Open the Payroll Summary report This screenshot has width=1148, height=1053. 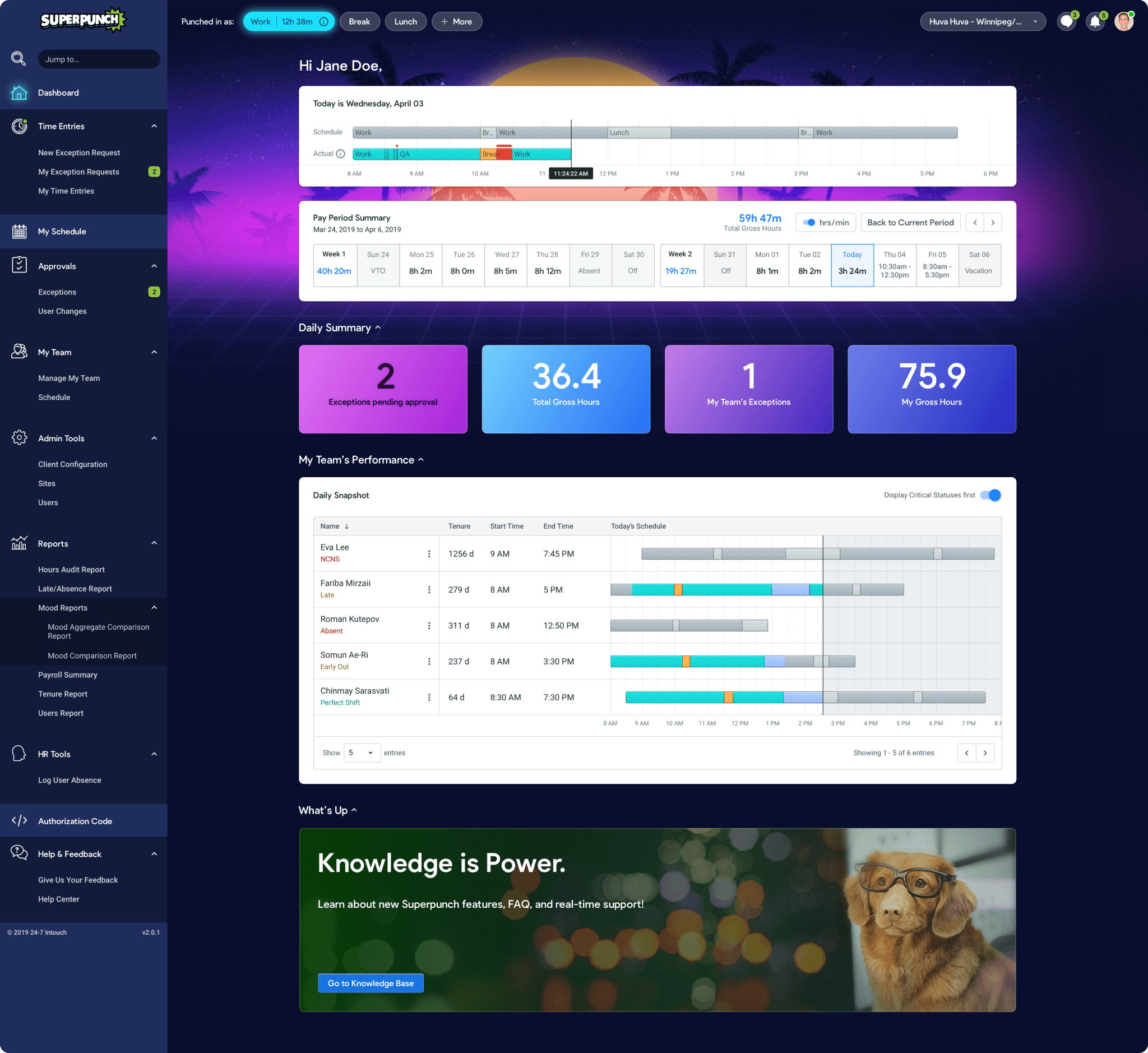point(68,675)
